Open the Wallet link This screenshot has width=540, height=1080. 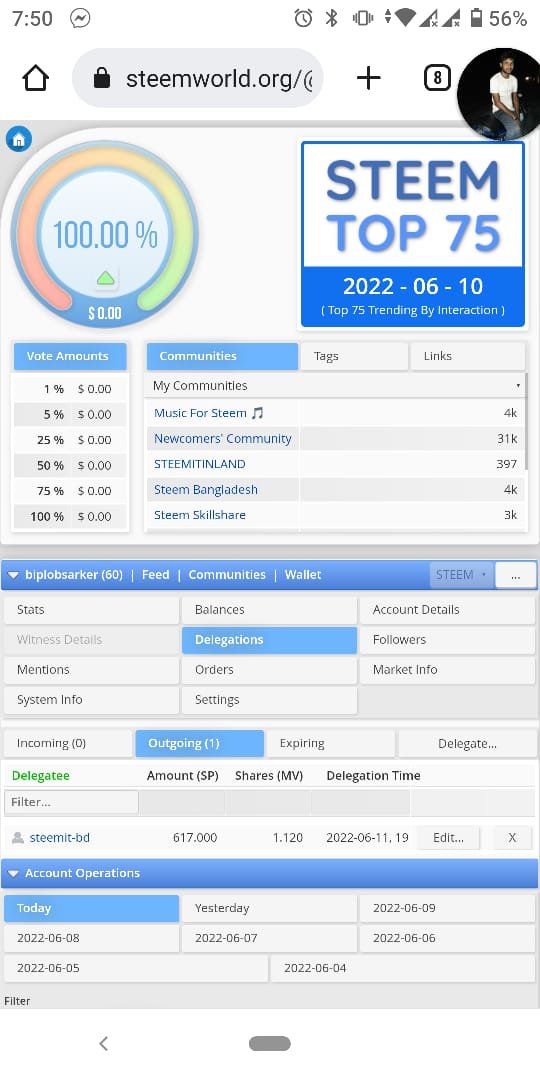pyautogui.click(x=303, y=574)
